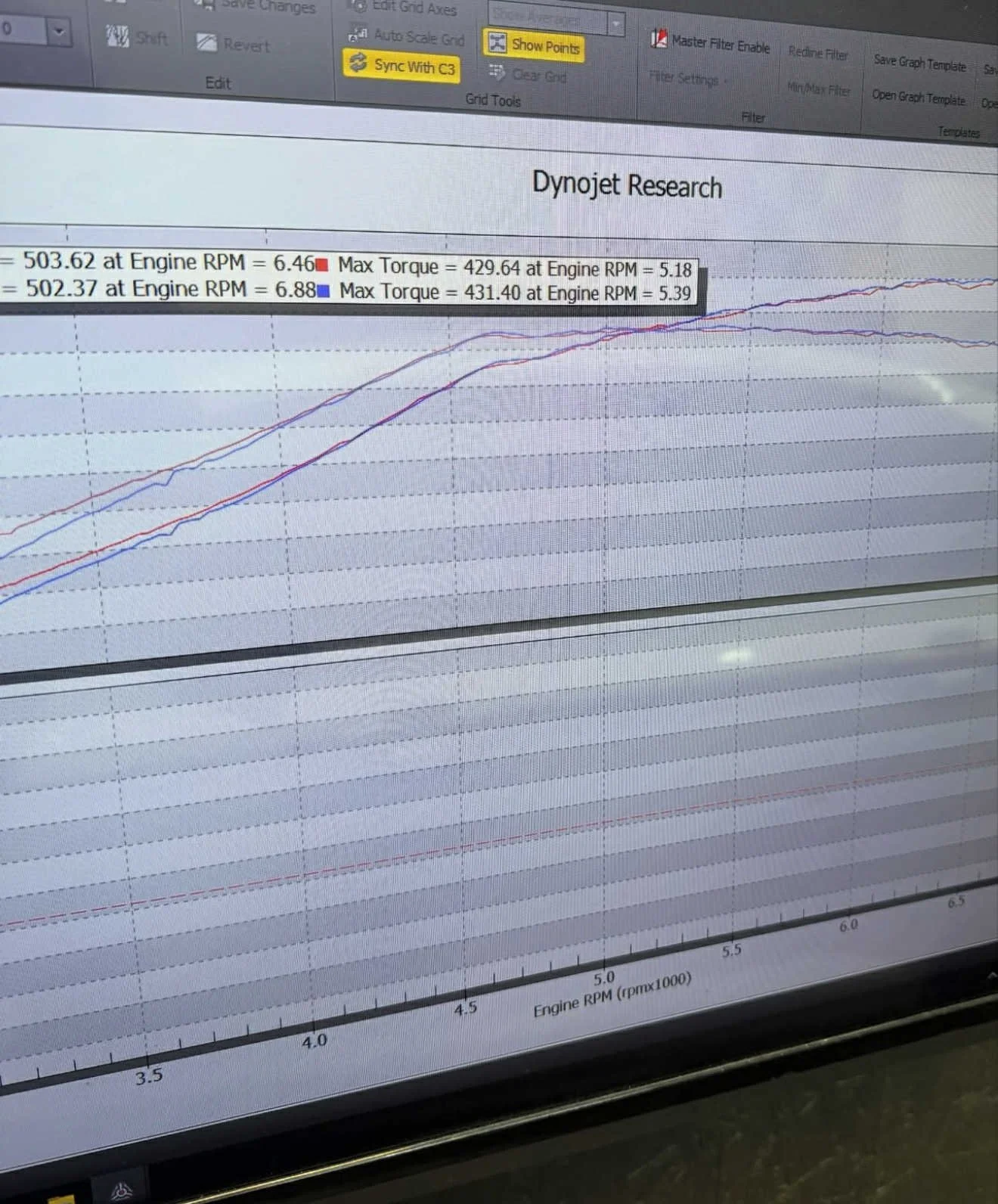Toggle Sync With C3
Image resolution: width=998 pixels, height=1204 pixels.
pos(402,66)
